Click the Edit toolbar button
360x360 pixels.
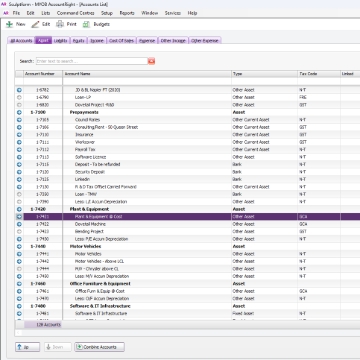tap(41, 24)
